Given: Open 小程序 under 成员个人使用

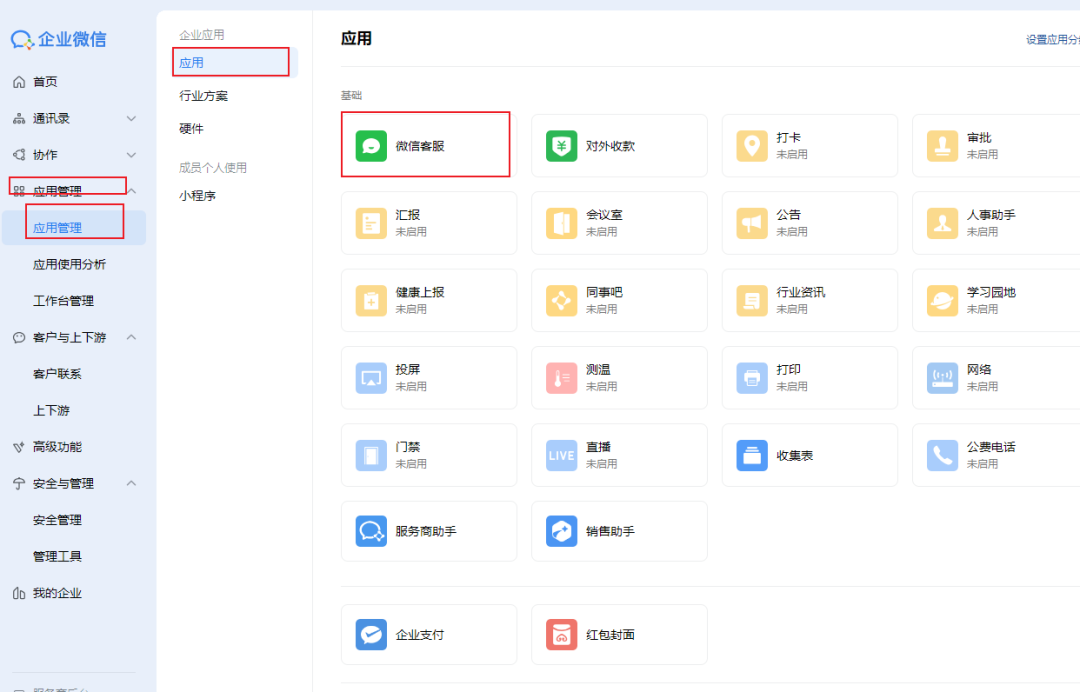Looking at the screenshot, I should [198, 196].
